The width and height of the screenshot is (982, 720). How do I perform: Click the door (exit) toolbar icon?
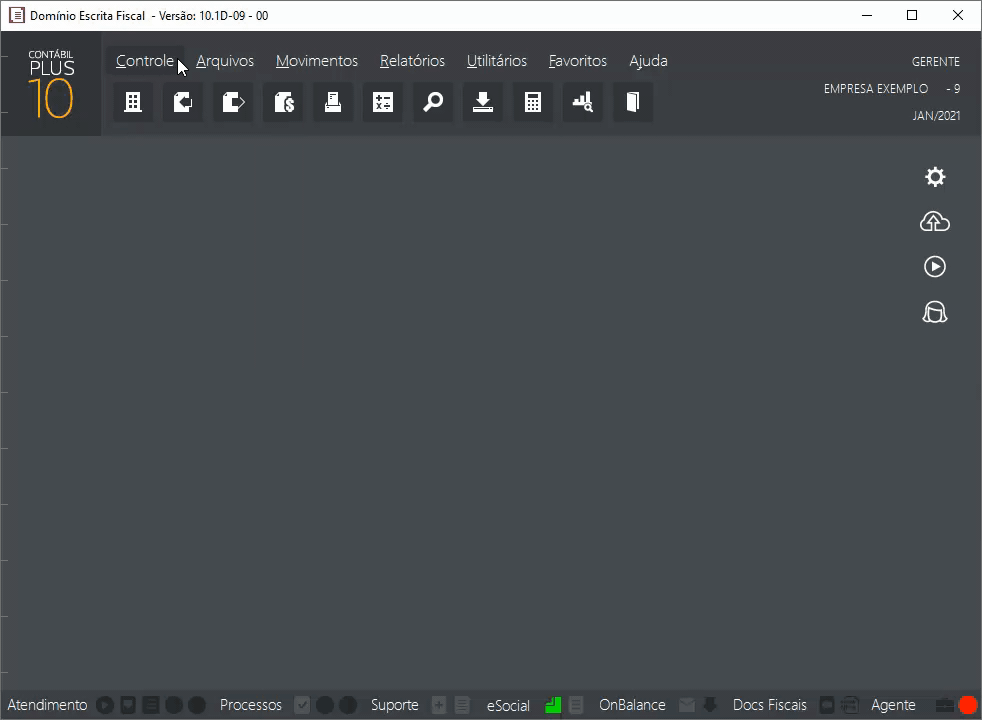[633, 102]
